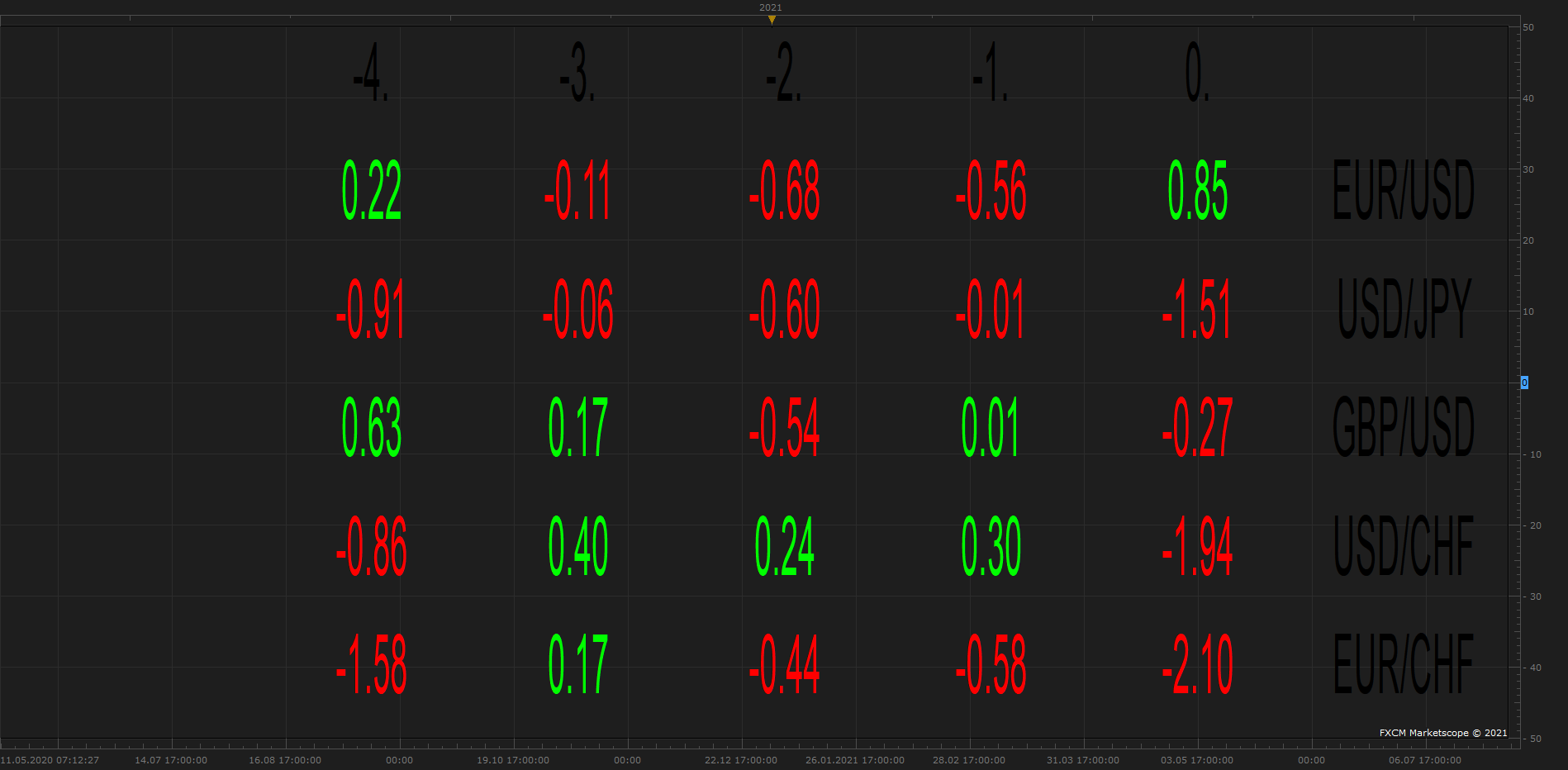This screenshot has width=1568, height=770.
Task: Click GBP/USD value -0.54
Action: (x=784, y=427)
